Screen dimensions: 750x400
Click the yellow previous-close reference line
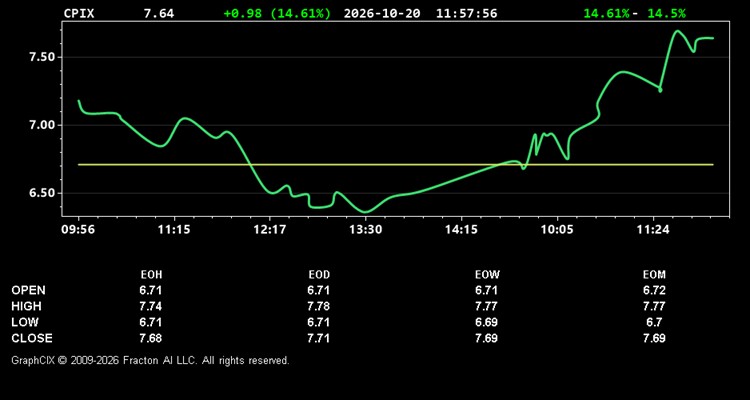click(396, 165)
